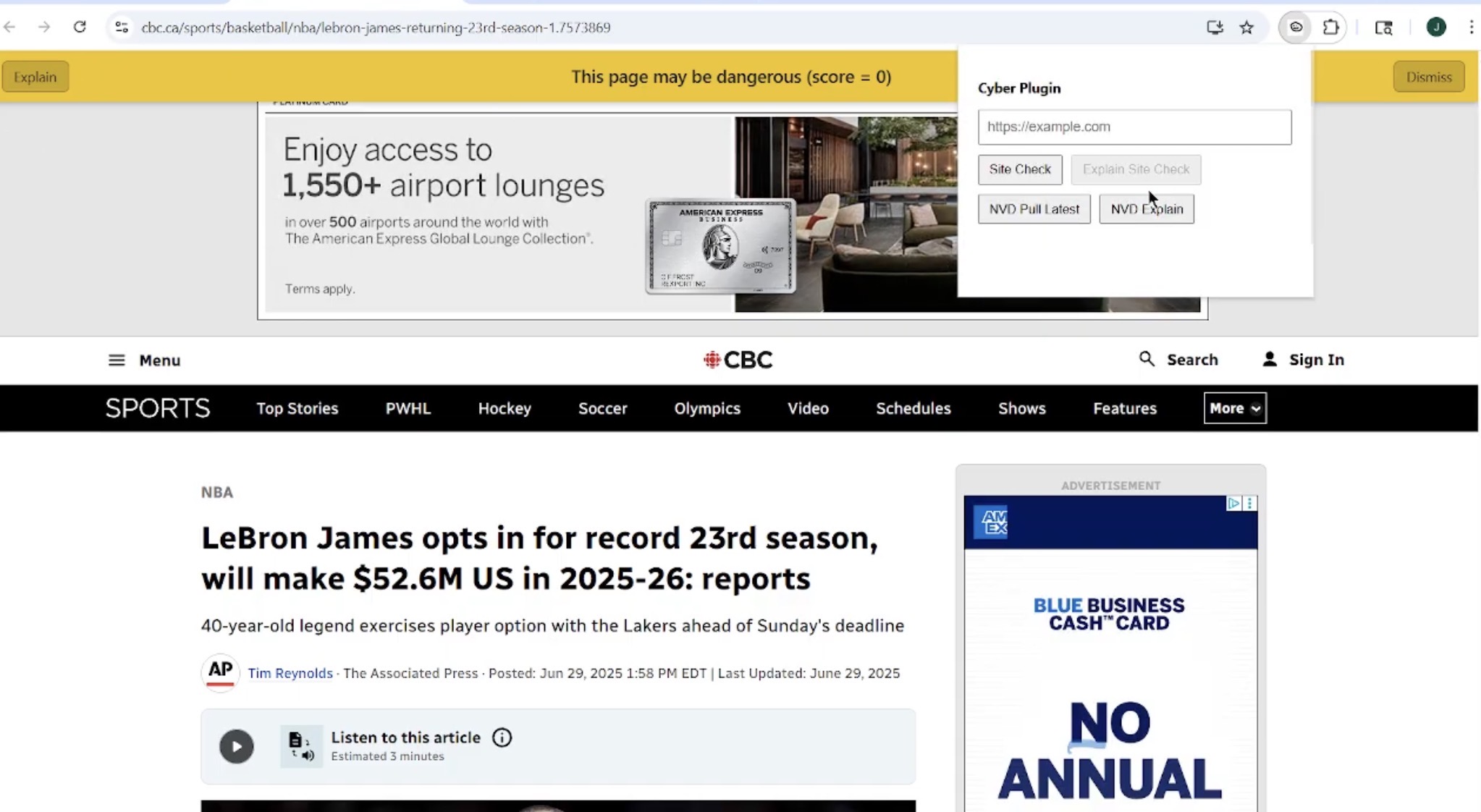This screenshot has height=812, width=1481.
Task: Click the Explain button on warning banner
Action: 35,77
